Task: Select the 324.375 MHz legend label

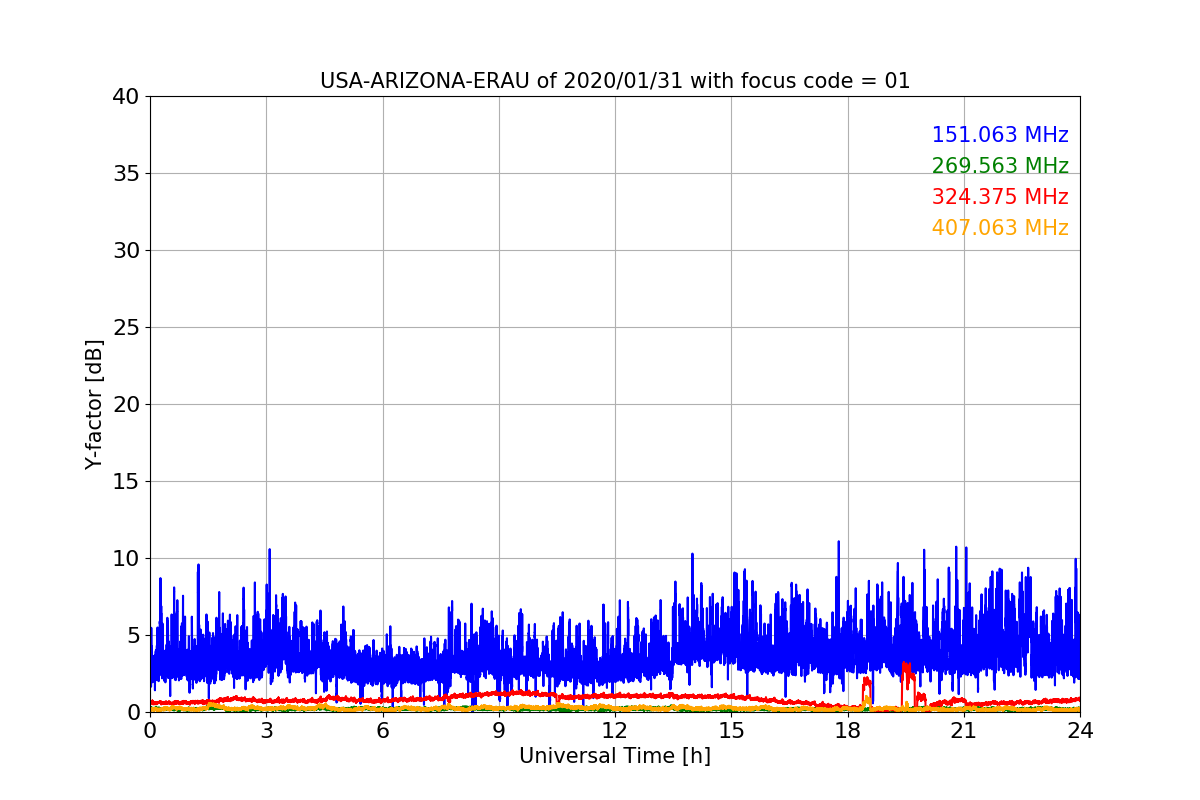Action: click(1000, 197)
